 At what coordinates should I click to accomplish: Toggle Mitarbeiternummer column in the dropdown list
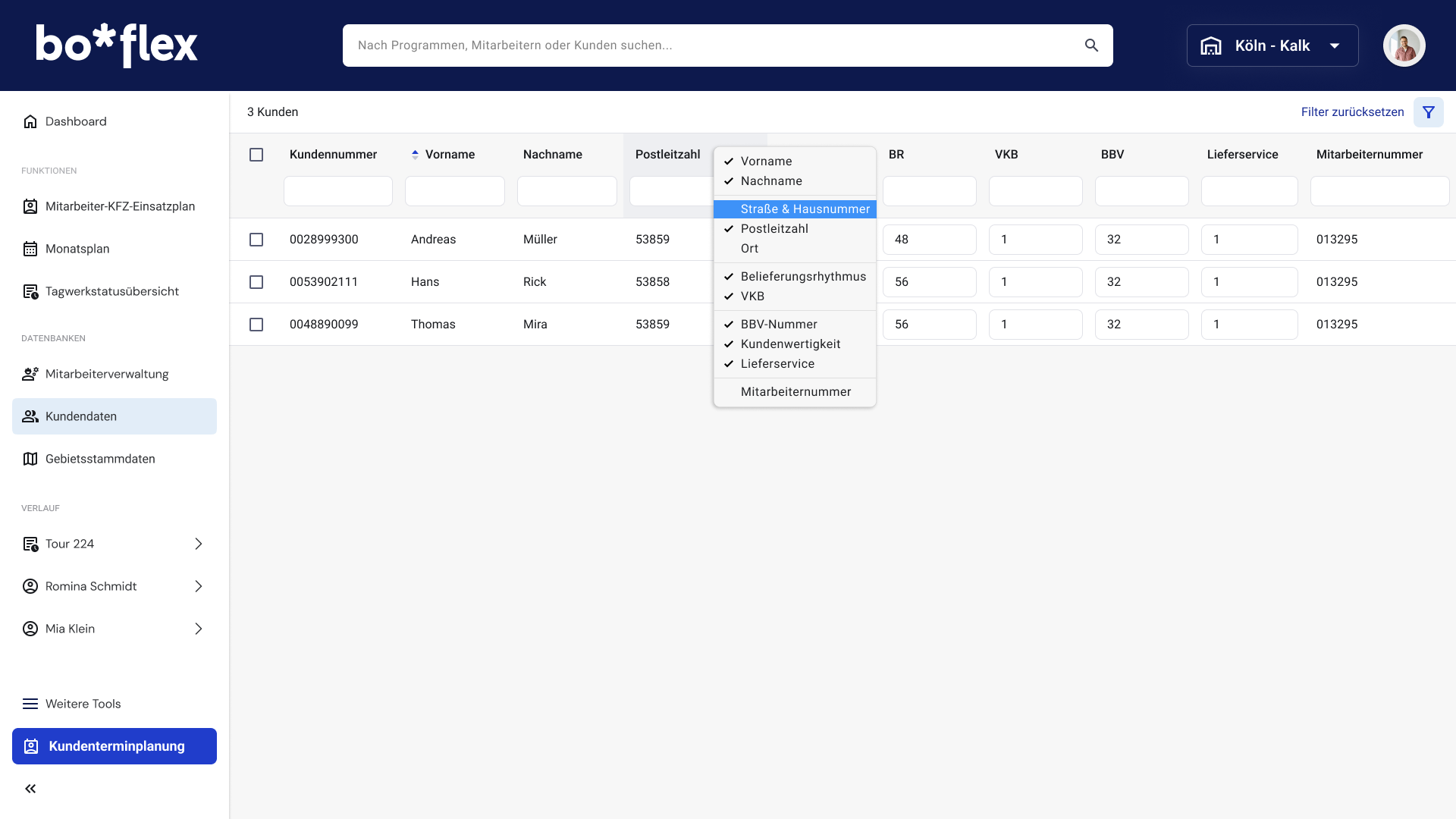[795, 392]
